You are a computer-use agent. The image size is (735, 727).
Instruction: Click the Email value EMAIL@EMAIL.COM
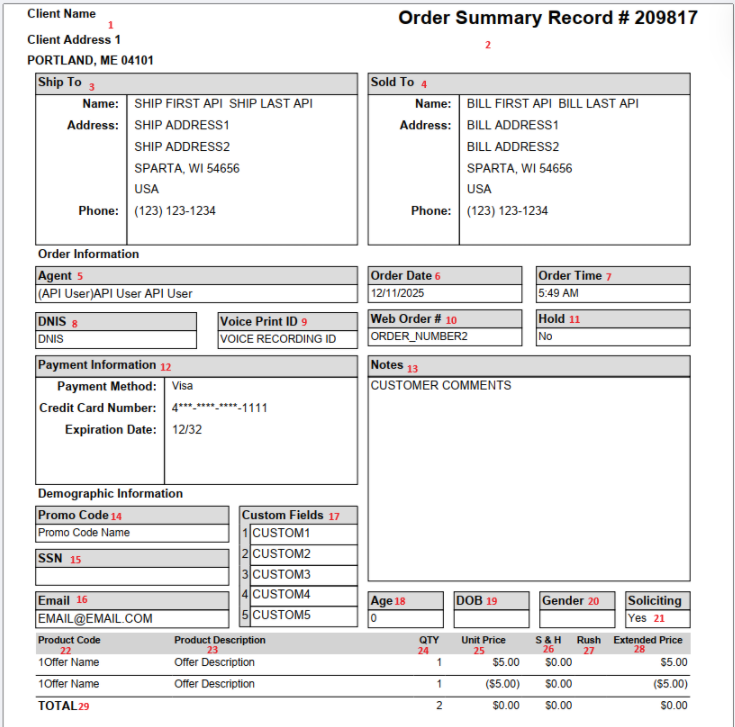pyautogui.click(x=132, y=619)
